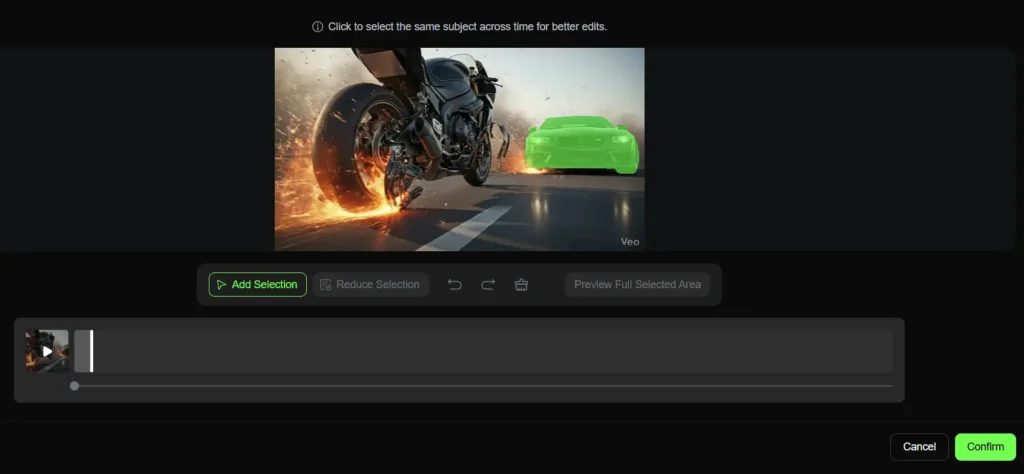Click the middle of the scrubber track
The height and width of the screenshot is (474, 1024).
click(483, 386)
